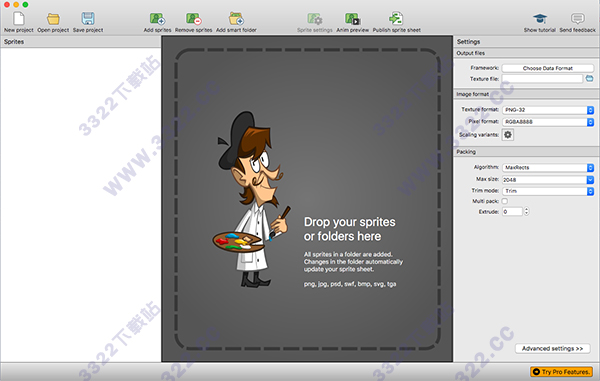
Task: Click the Packing section header
Action: (527, 152)
